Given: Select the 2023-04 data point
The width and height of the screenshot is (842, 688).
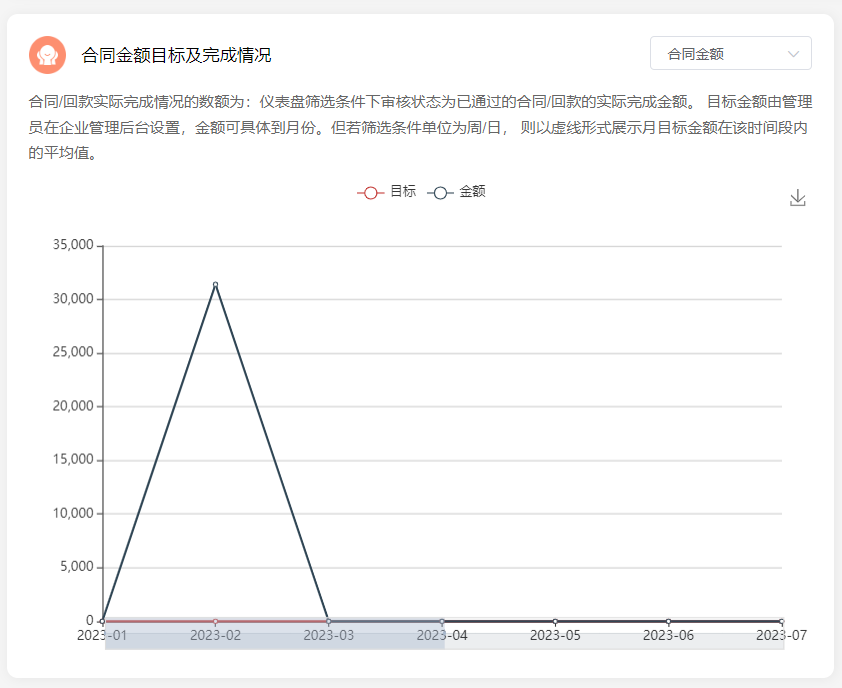Looking at the screenshot, I should pyautogui.click(x=442, y=621).
